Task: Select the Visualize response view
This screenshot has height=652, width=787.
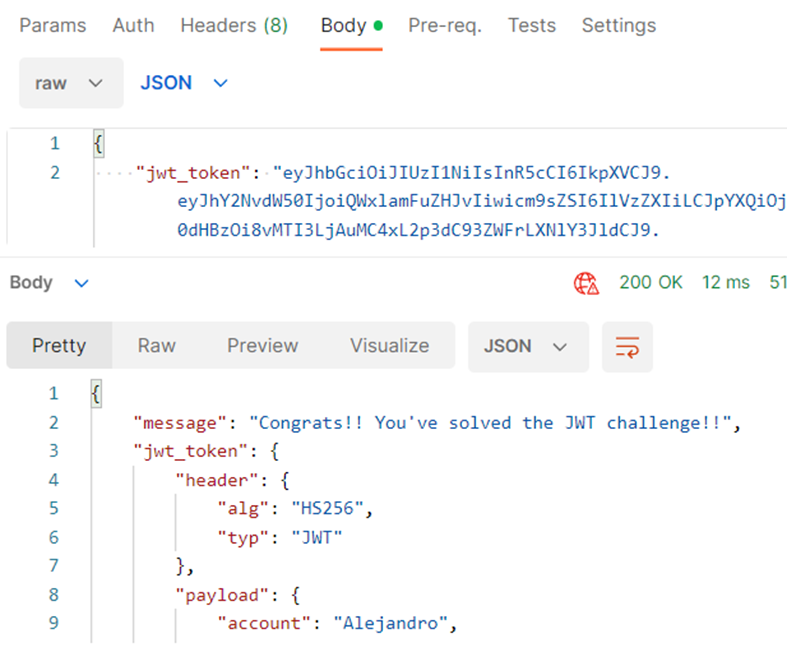Action: [389, 346]
